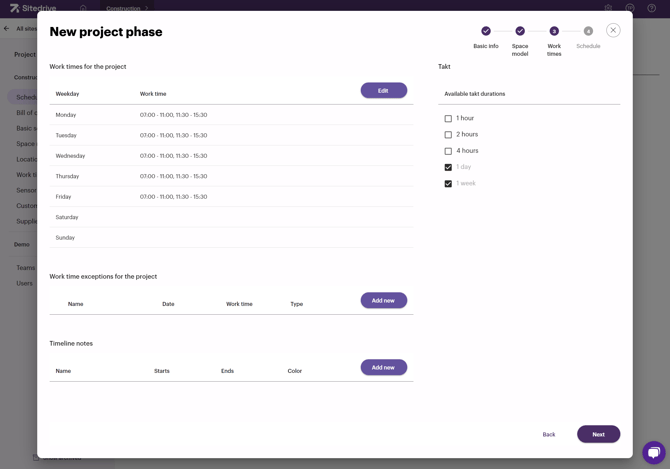The height and width of the screenshot is (469, 670).
Task: Toggle the 1 week takt checkbox
Action: click(x=448, y=184)
